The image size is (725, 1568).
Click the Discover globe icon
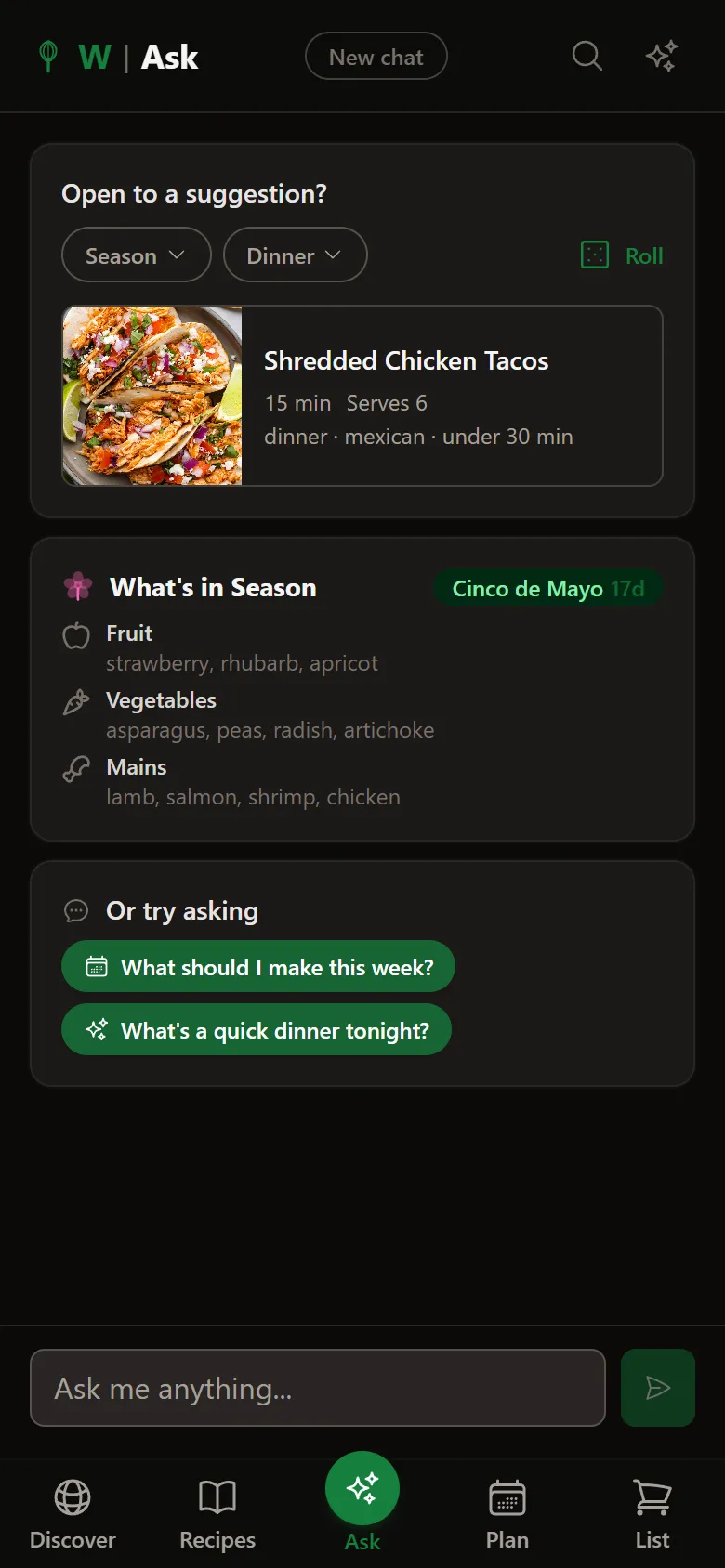72,1496
